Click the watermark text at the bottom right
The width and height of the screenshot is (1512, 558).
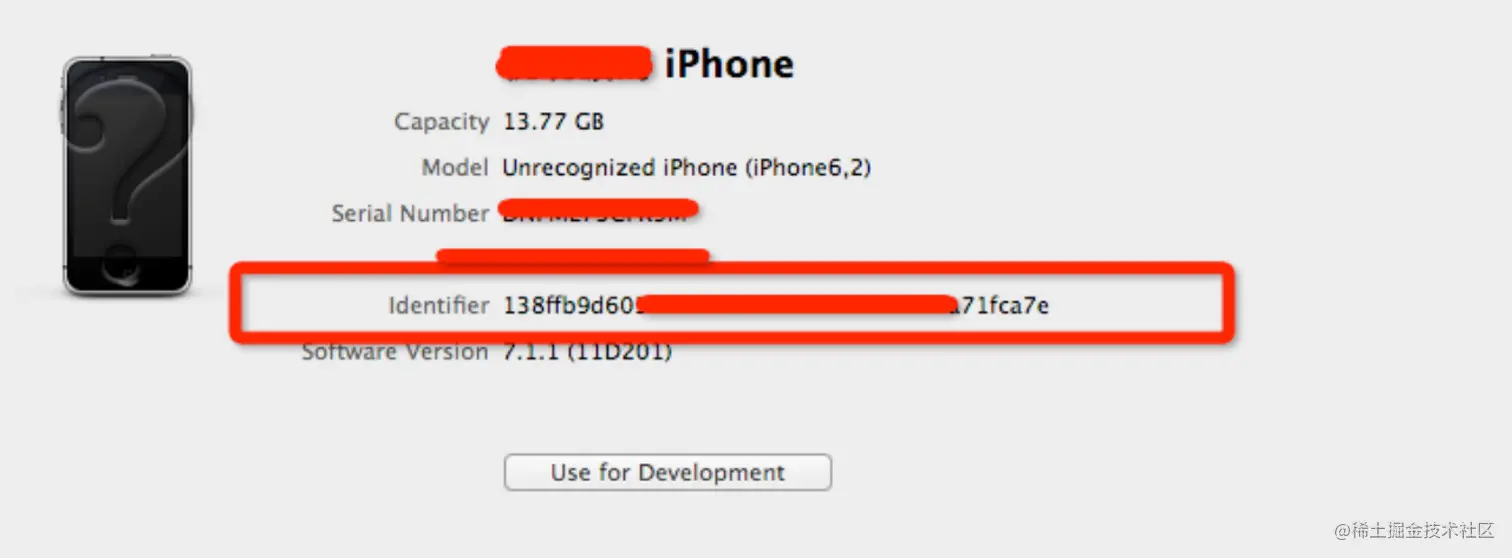pos(1415,531)
